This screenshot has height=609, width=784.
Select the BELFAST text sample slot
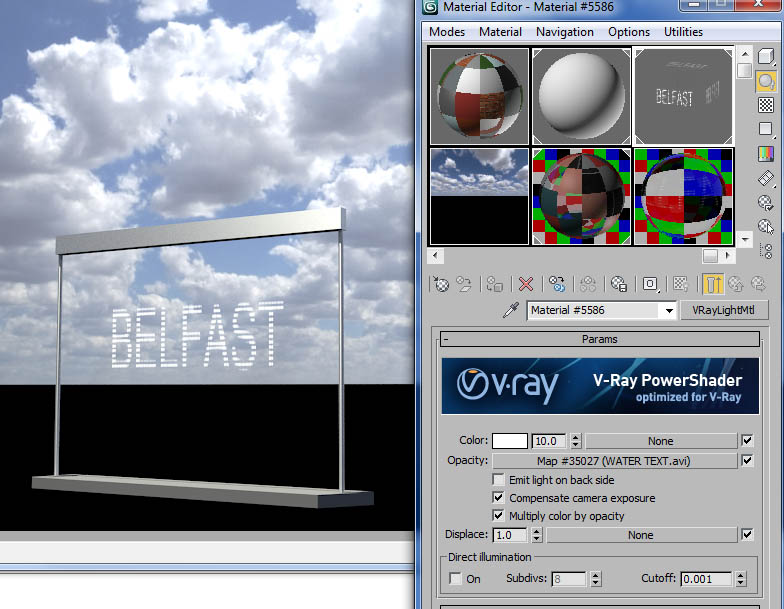(x=684, y=96)
